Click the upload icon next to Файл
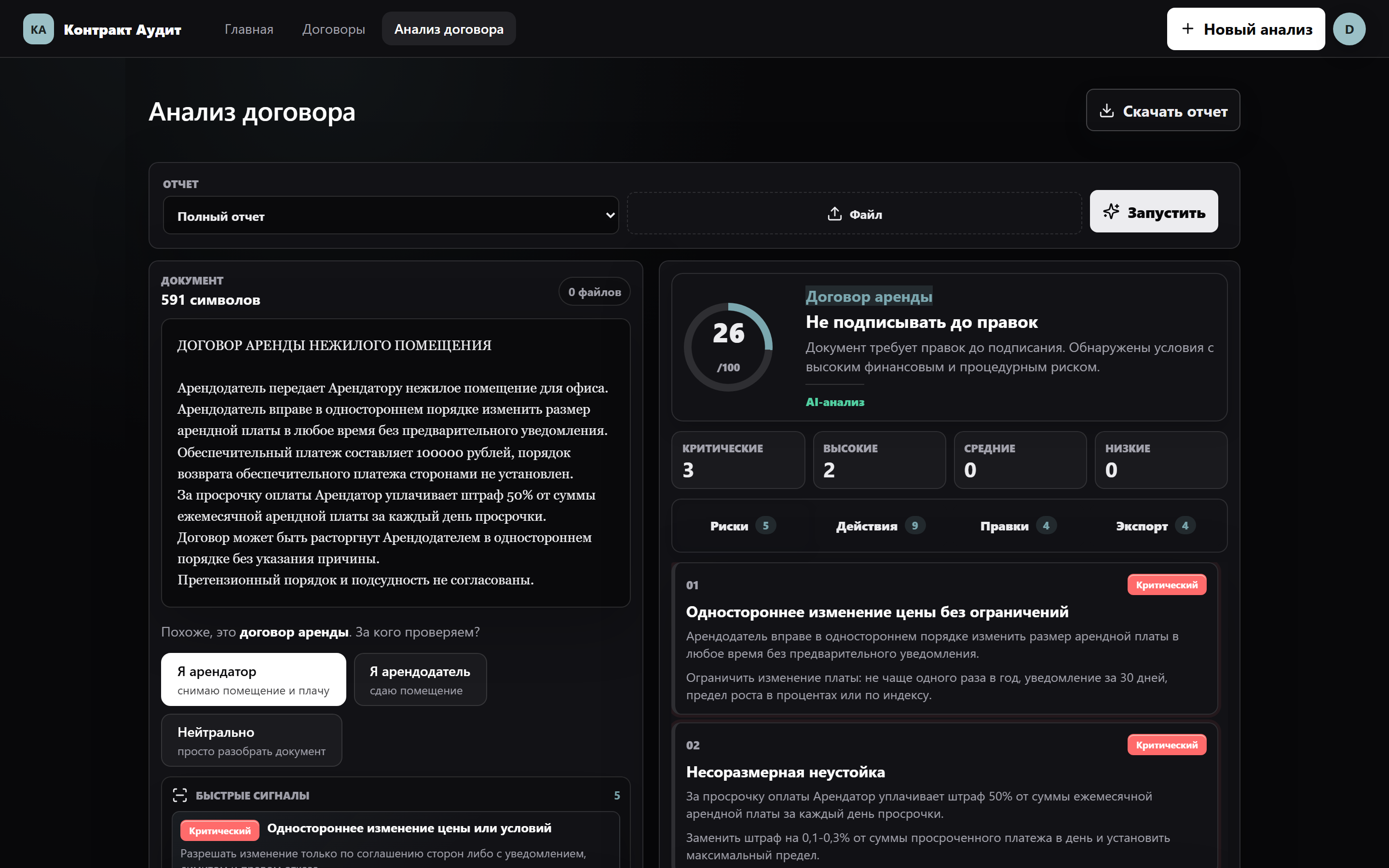Screen dimensions: 1389x868 834,214
